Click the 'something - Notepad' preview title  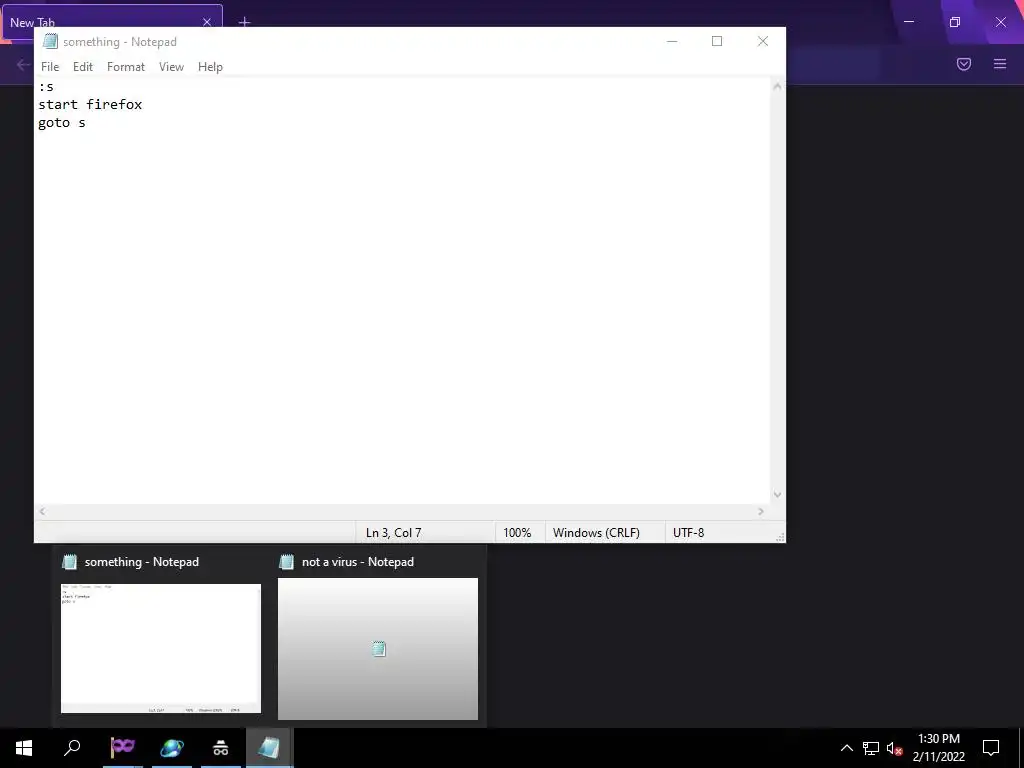[x=142, y=562]
